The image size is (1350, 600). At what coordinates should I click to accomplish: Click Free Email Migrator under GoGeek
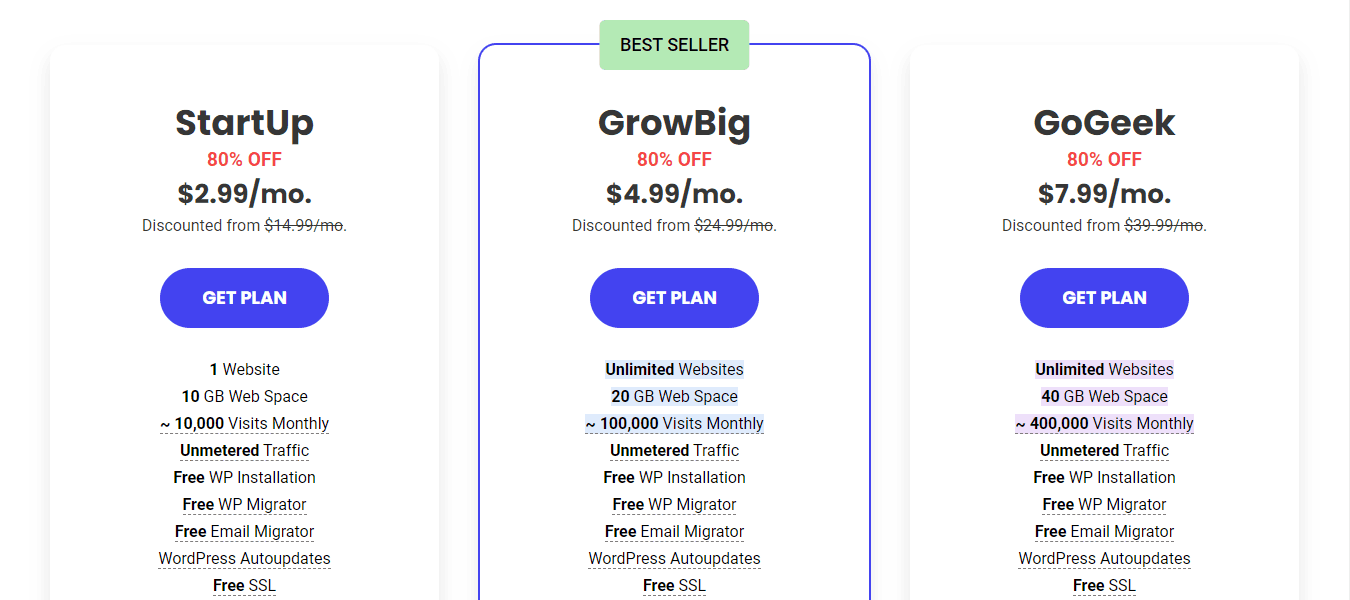pos(1104,532)
